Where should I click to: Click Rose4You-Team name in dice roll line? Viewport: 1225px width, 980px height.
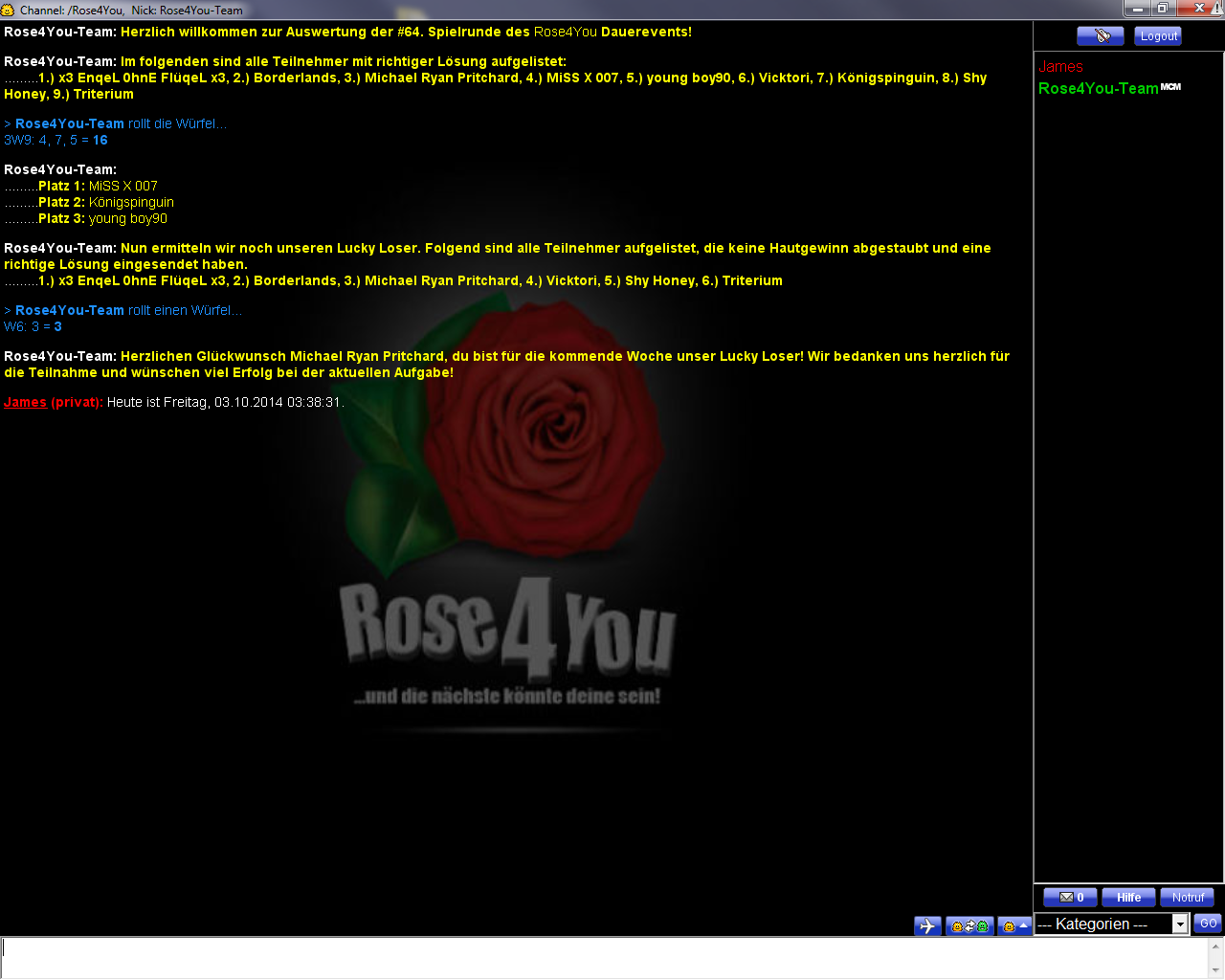click(x=69, y=123)
